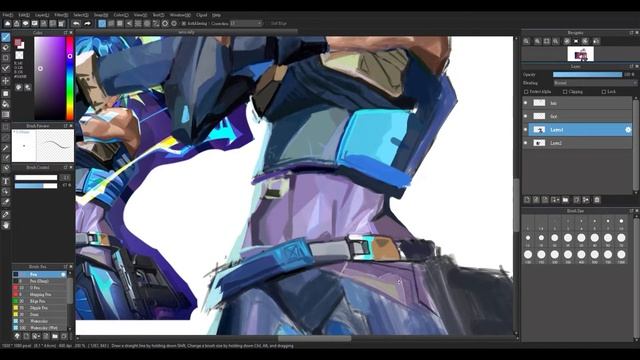Open the Filter menu

[x=61, y=15]
